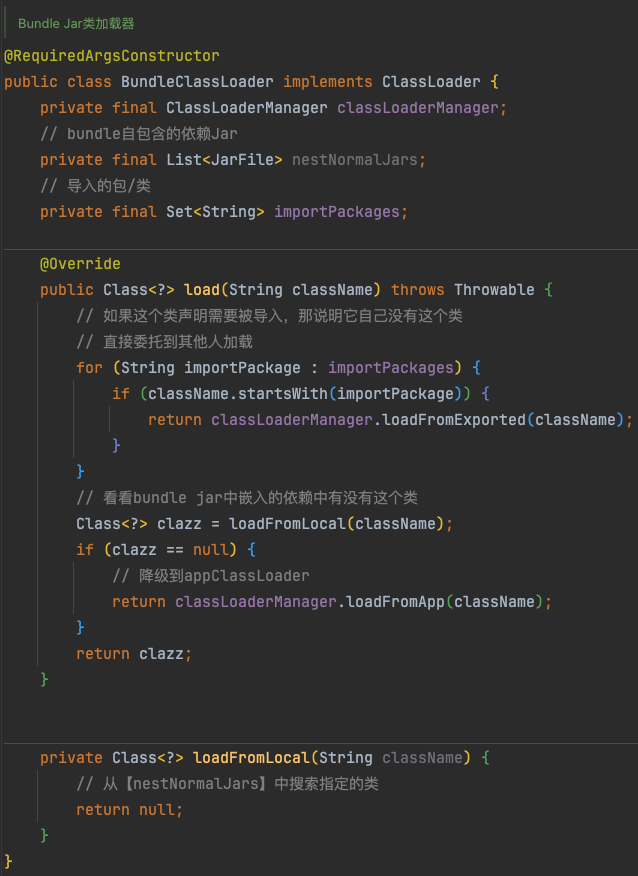The width and height of the screenshot is (638, 876).
Task: Click the @Override annotation
Action: click(80, 264)
